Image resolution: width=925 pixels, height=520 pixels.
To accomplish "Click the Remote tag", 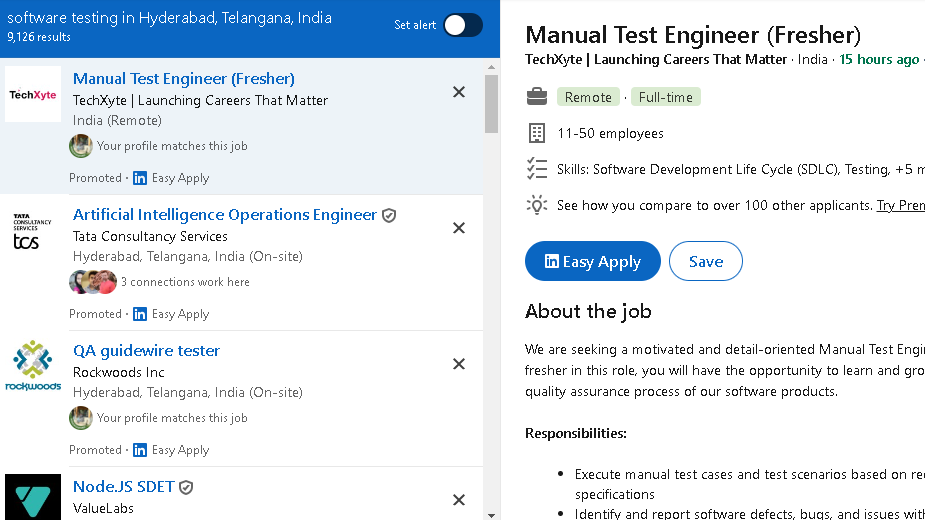I will click(588, 97).
